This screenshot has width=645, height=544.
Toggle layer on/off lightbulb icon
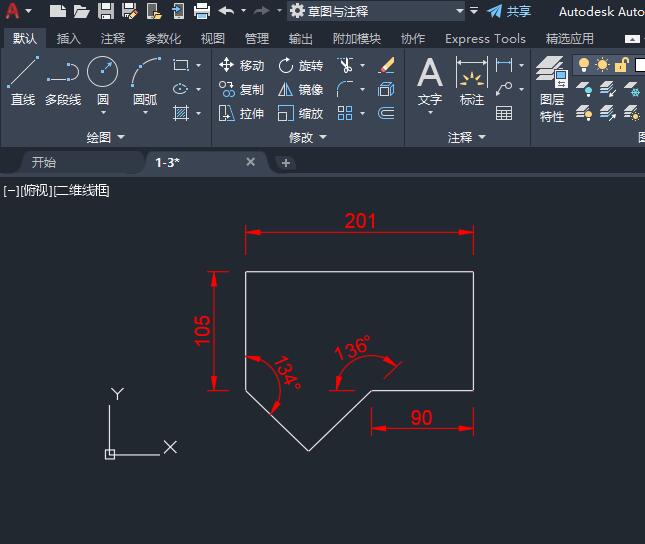click(584, 65)
